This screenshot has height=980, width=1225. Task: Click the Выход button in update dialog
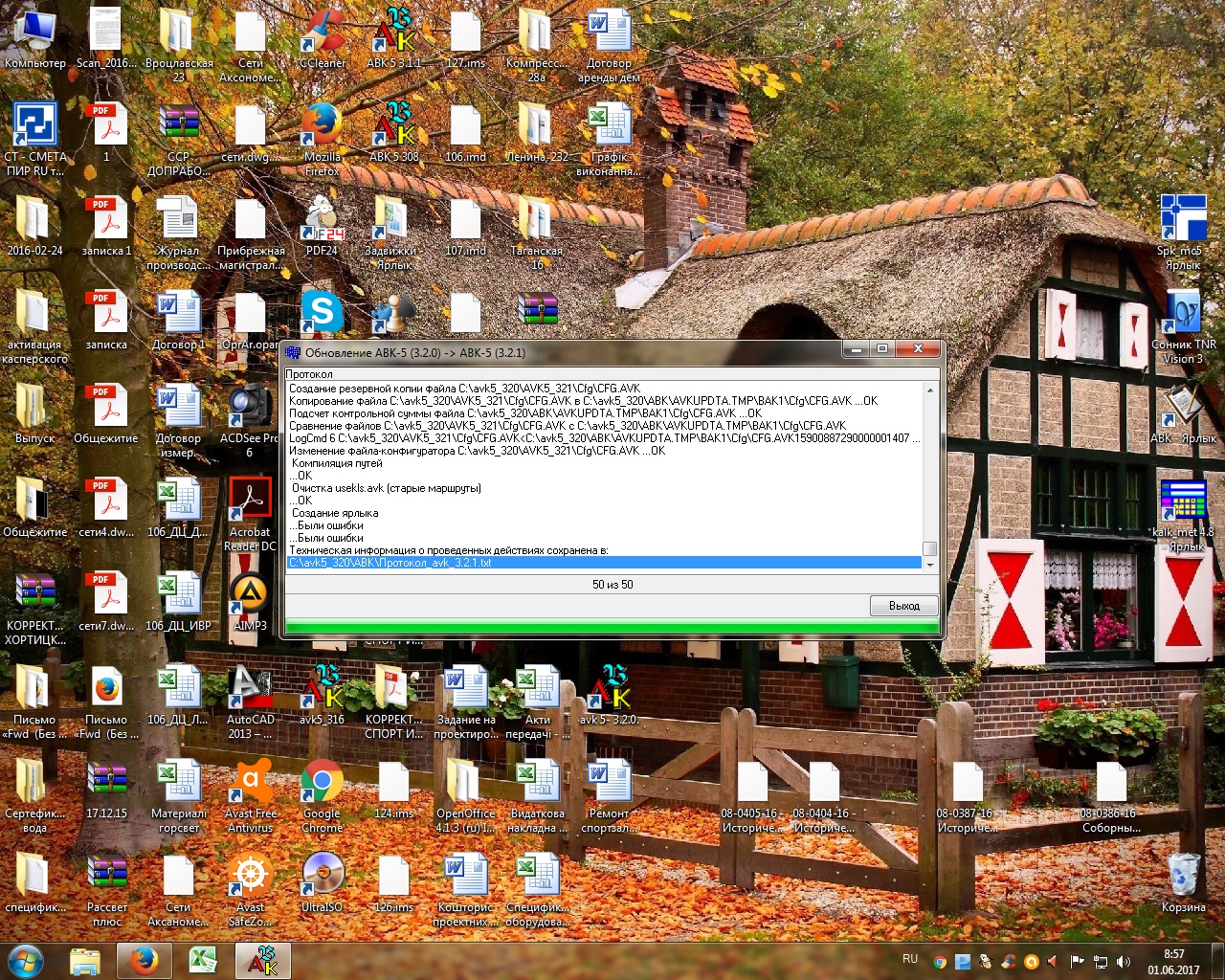903,606
